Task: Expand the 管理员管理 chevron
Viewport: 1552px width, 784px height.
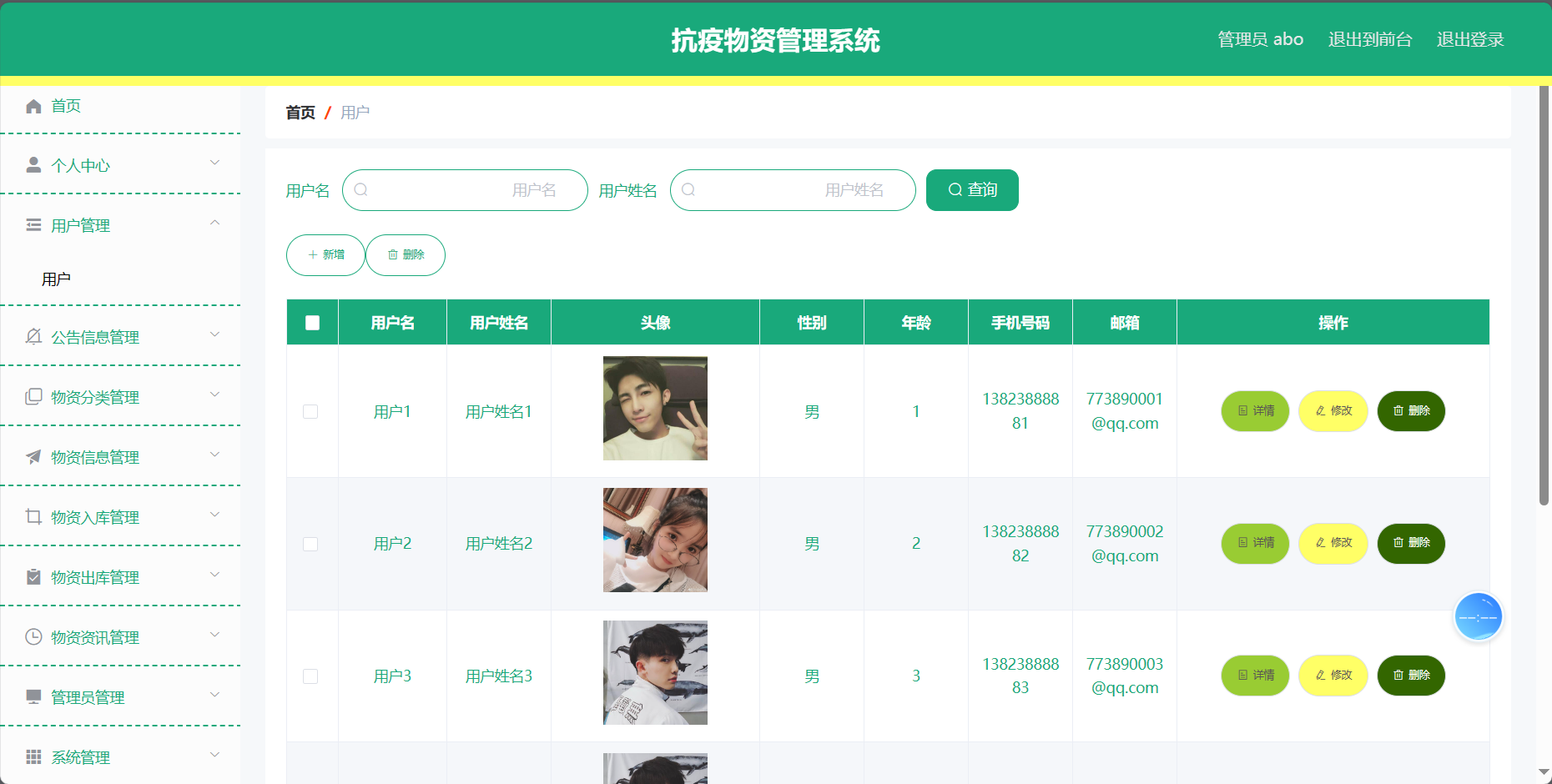Action: pyautogui.click(x=214, y=695)
